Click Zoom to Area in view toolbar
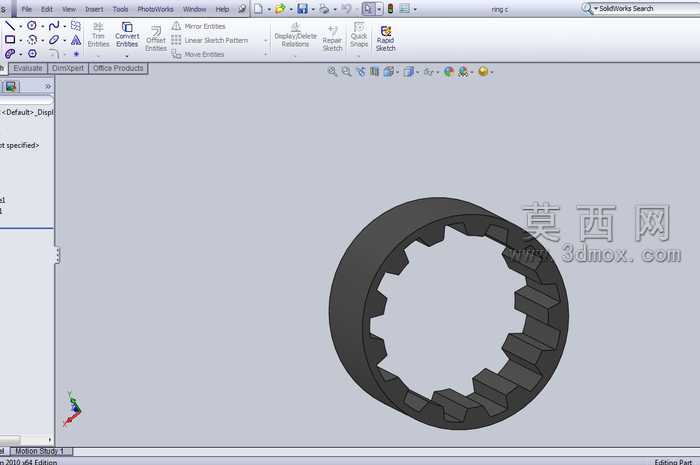Screen dimensions: 700x465 click(x=346, y=71)
